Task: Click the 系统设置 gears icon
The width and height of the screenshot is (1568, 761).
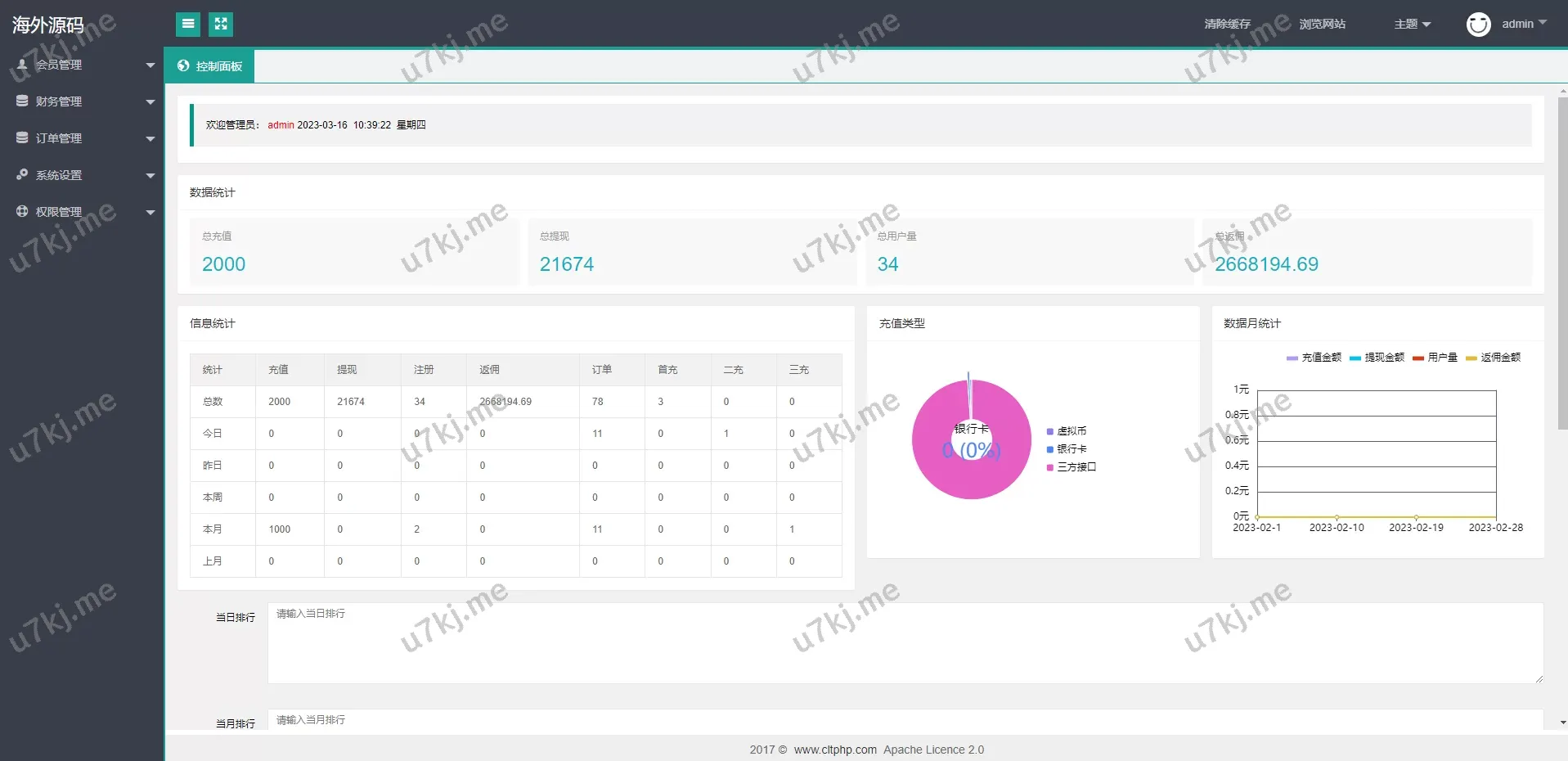Action: point(22,175)
